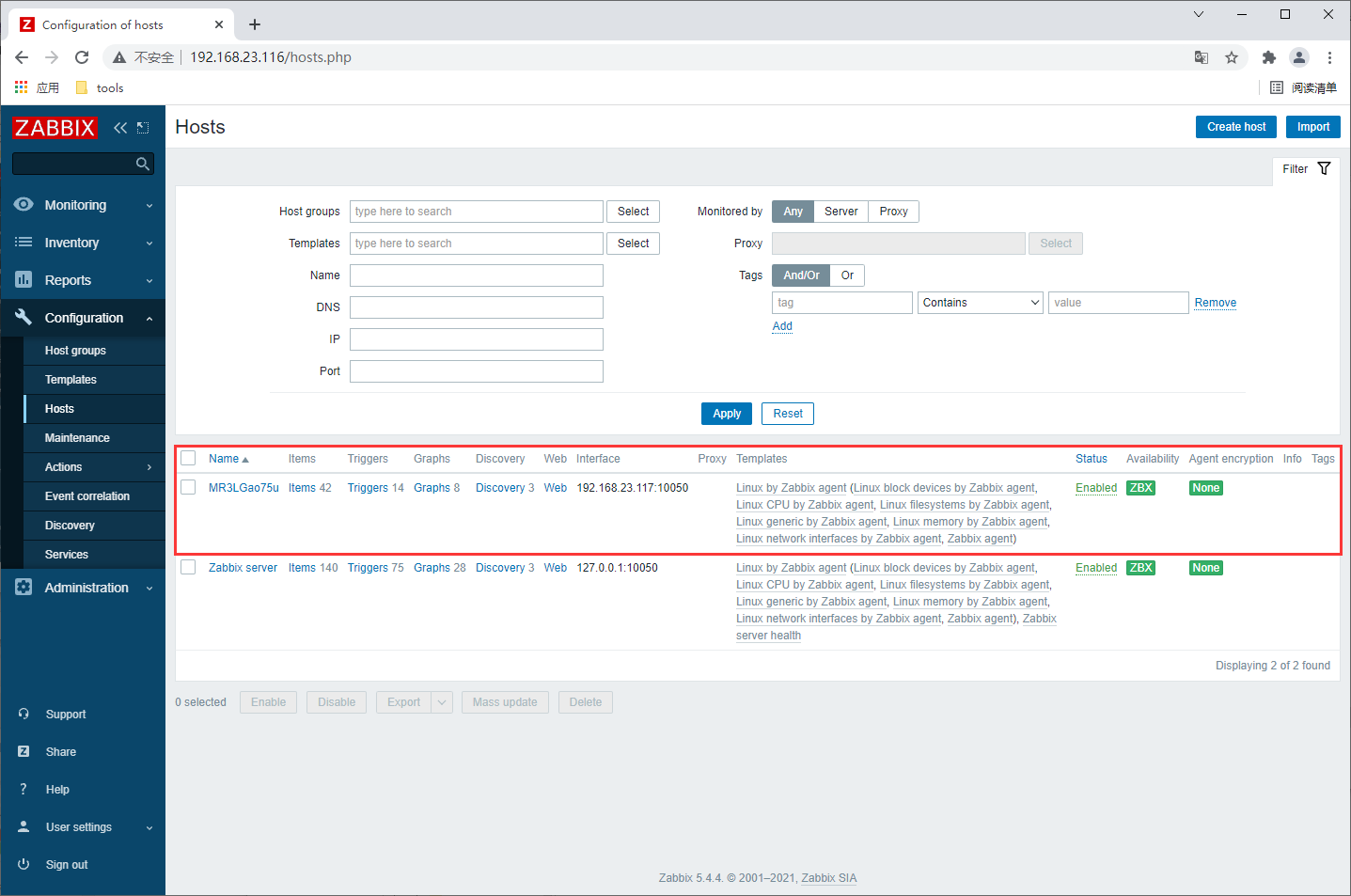The height and width of the screenshot is (896, 1351).
Task: Open the browser profile avatar
Action: pyautogui.click(x=1299, y=57)
